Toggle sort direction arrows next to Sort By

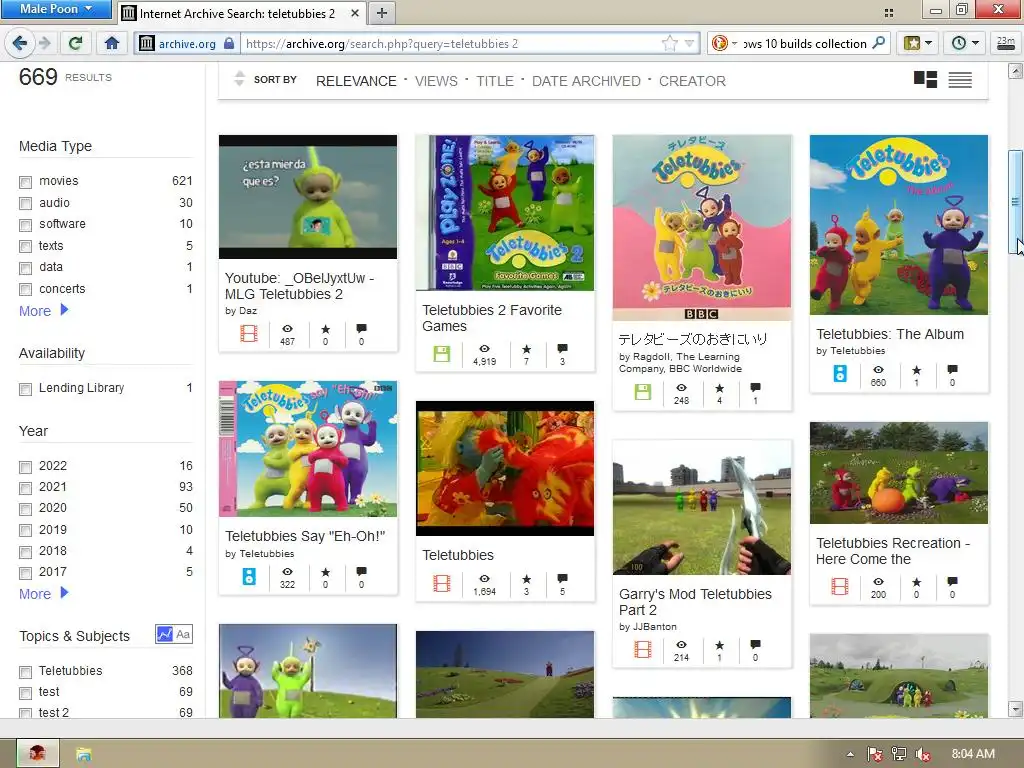click(x=240, y=79)
